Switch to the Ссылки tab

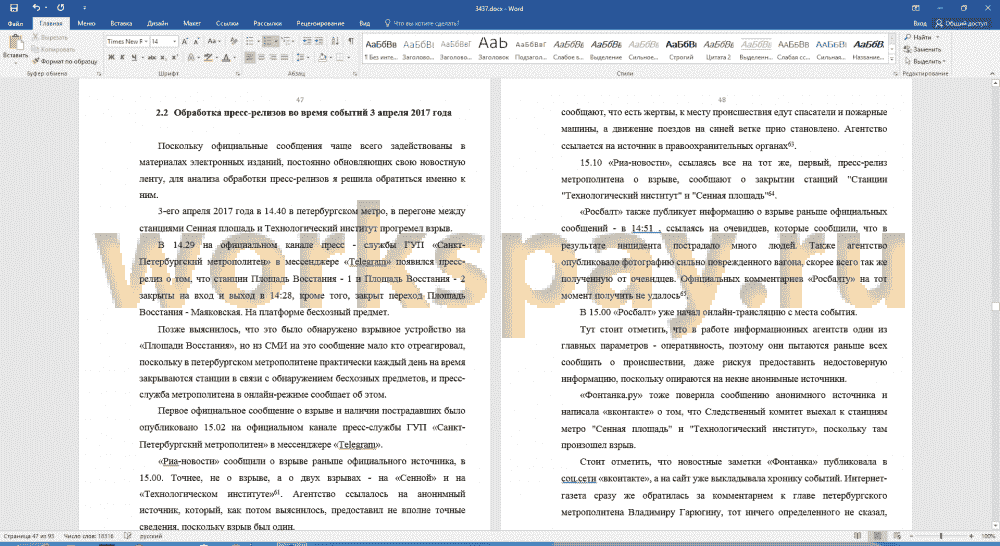point(227,24)
